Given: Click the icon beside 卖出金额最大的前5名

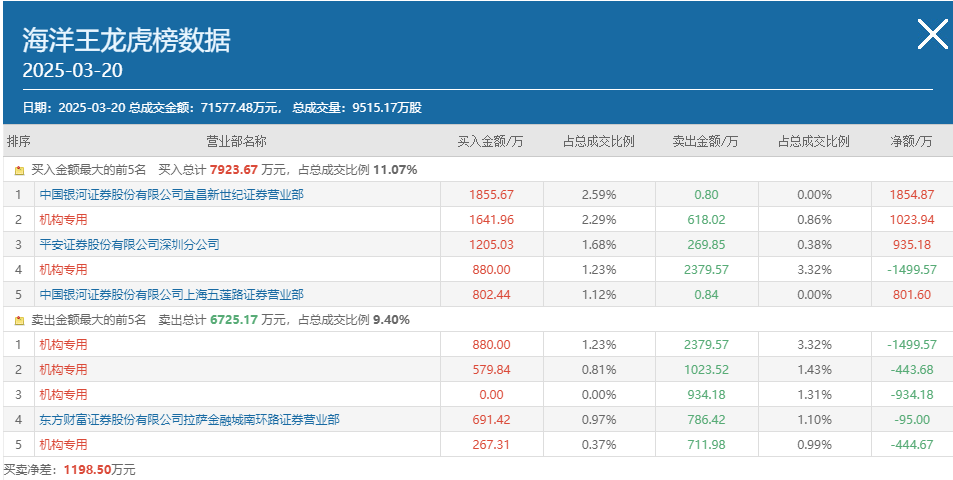Looking at the screenshot, I should point(19,320).
